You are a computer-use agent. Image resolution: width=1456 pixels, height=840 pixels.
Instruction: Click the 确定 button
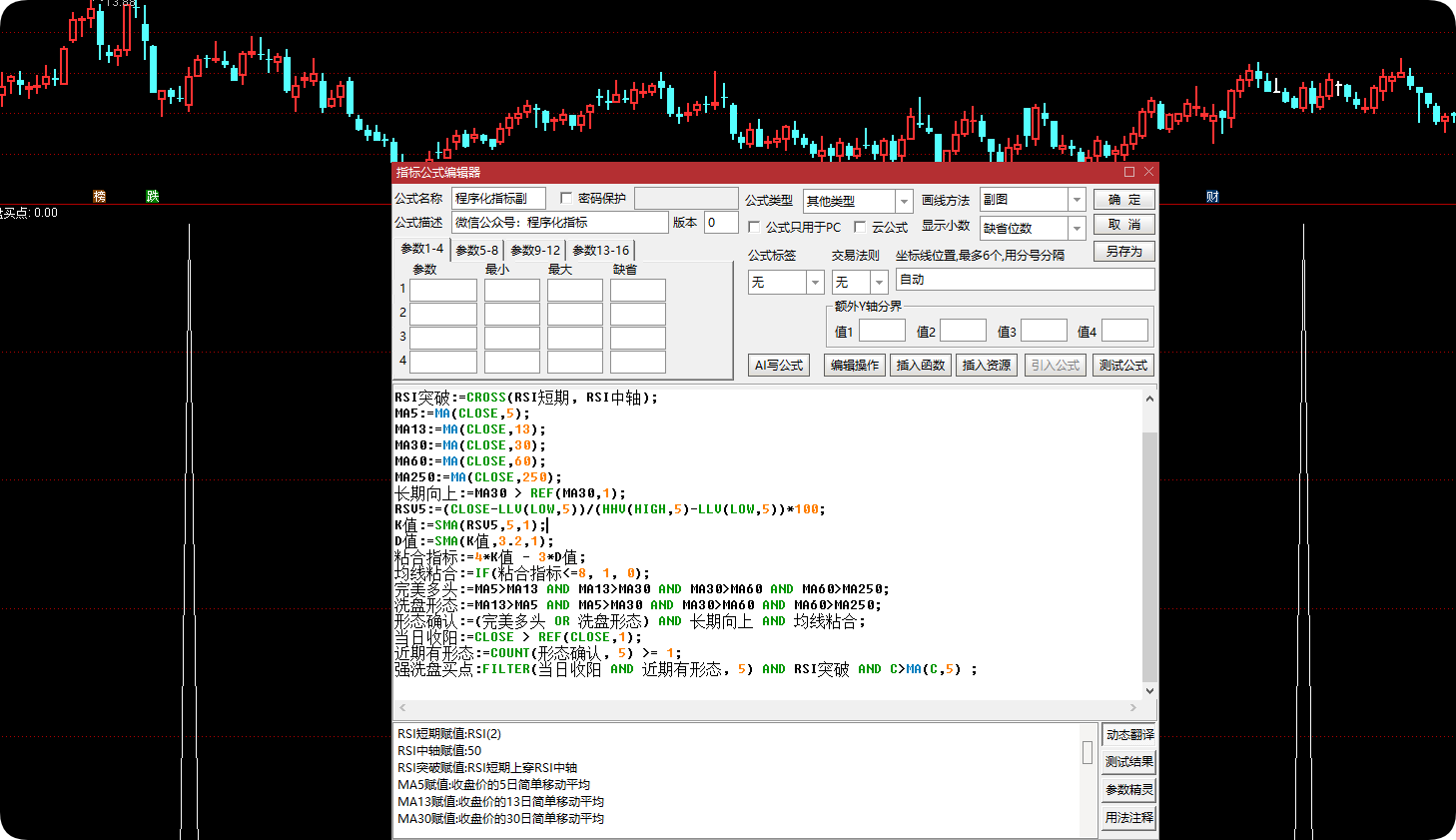(1124, 199)
